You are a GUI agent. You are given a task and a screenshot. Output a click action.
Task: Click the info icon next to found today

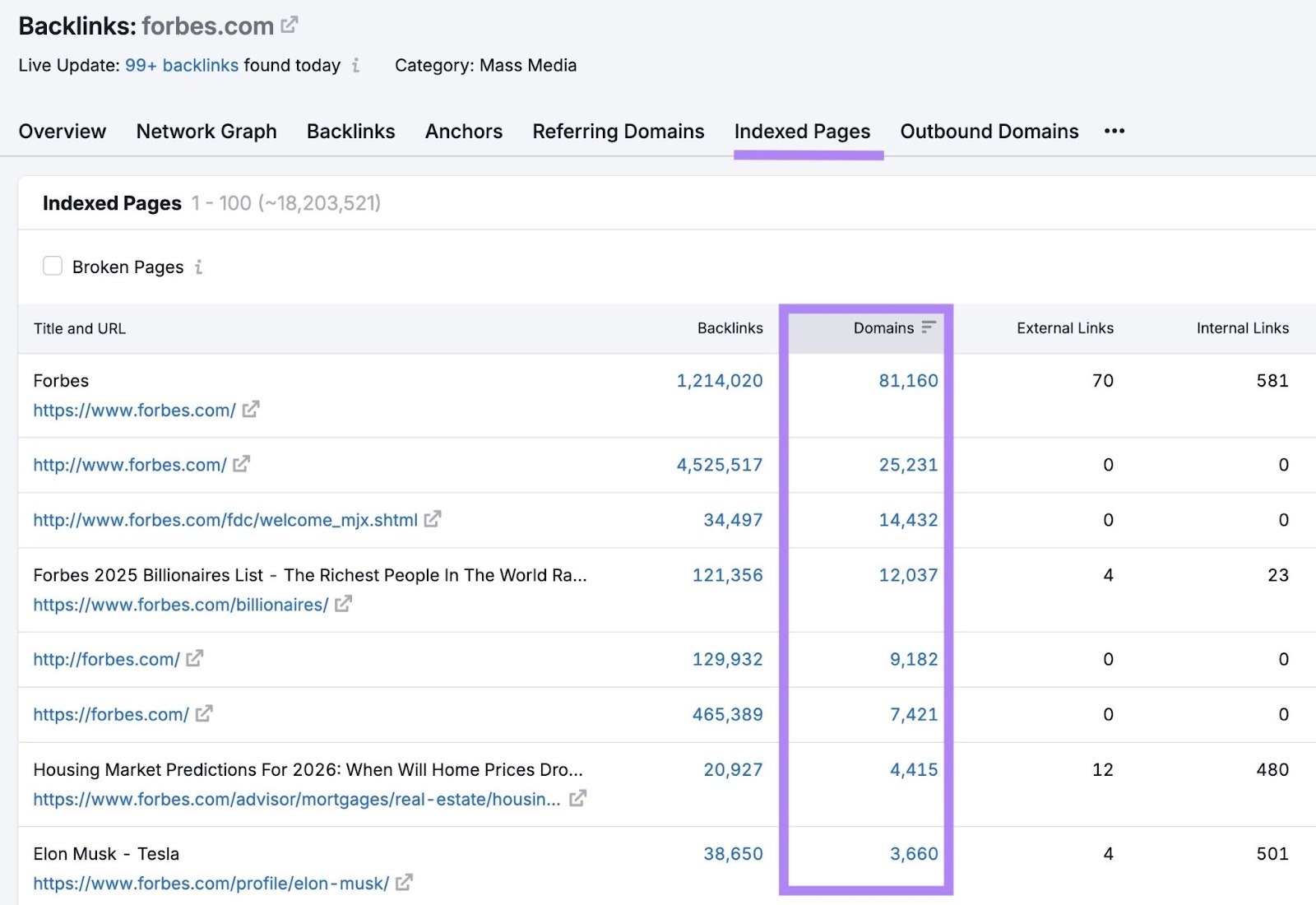355,67
